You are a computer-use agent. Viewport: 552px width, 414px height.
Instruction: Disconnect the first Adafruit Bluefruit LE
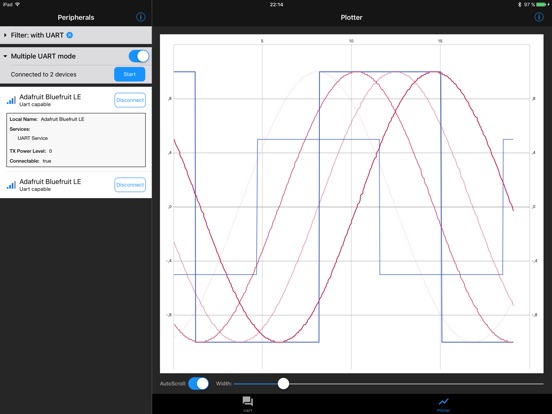point(130,100)
